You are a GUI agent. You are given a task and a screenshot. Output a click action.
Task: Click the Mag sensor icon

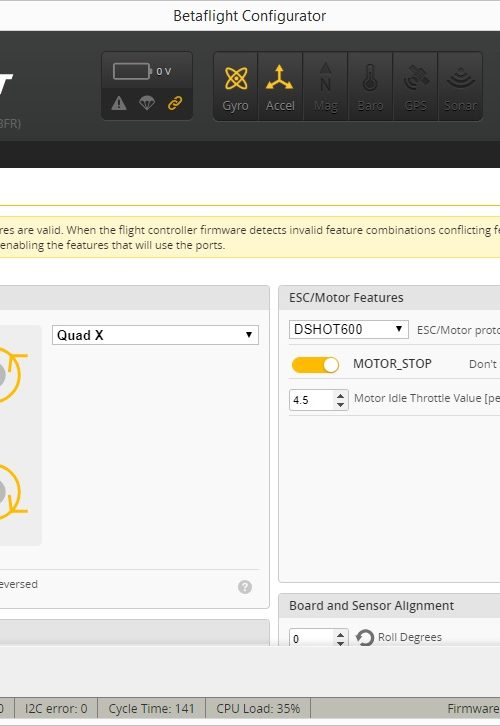[325, 87]
